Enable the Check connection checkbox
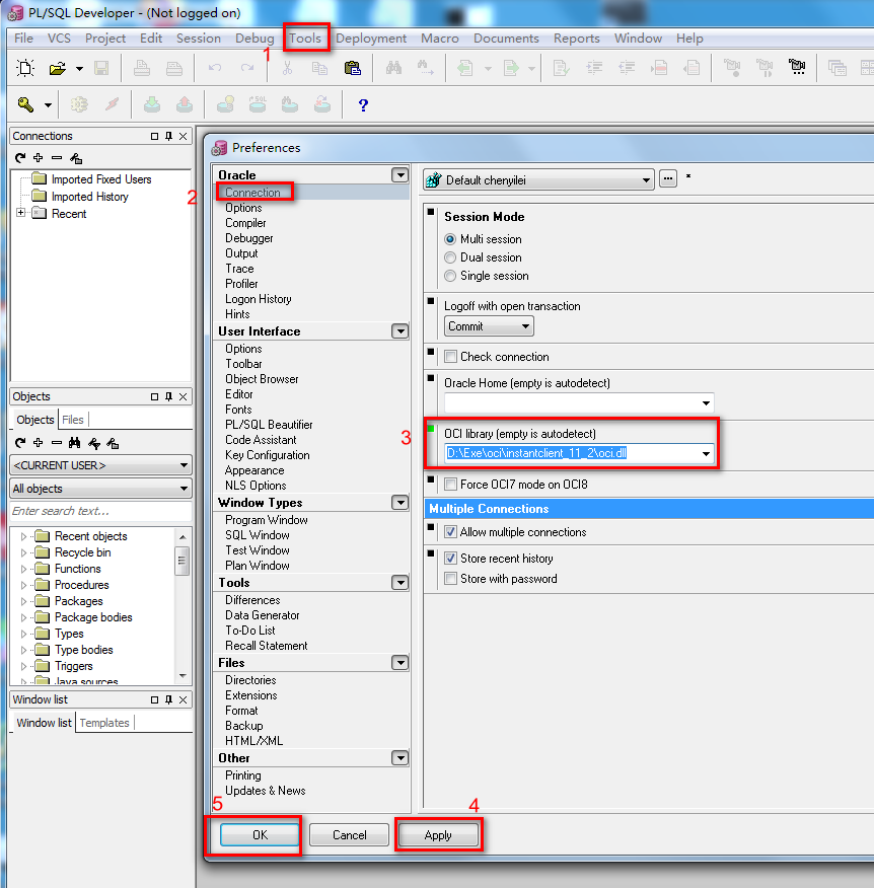The width and height of the screenshot is (874, 888). 451,357
